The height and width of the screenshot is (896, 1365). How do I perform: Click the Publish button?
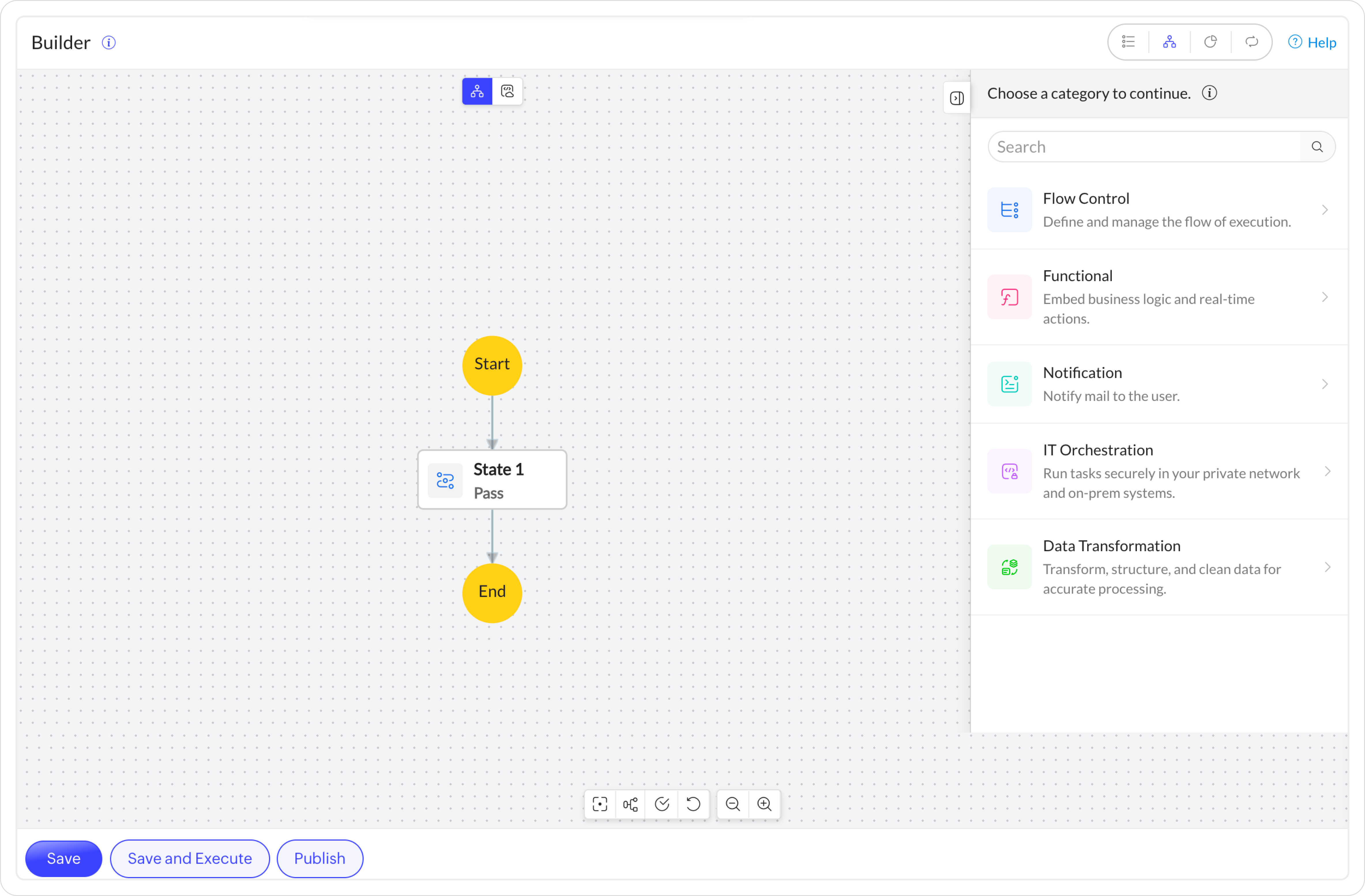(319, 858)
